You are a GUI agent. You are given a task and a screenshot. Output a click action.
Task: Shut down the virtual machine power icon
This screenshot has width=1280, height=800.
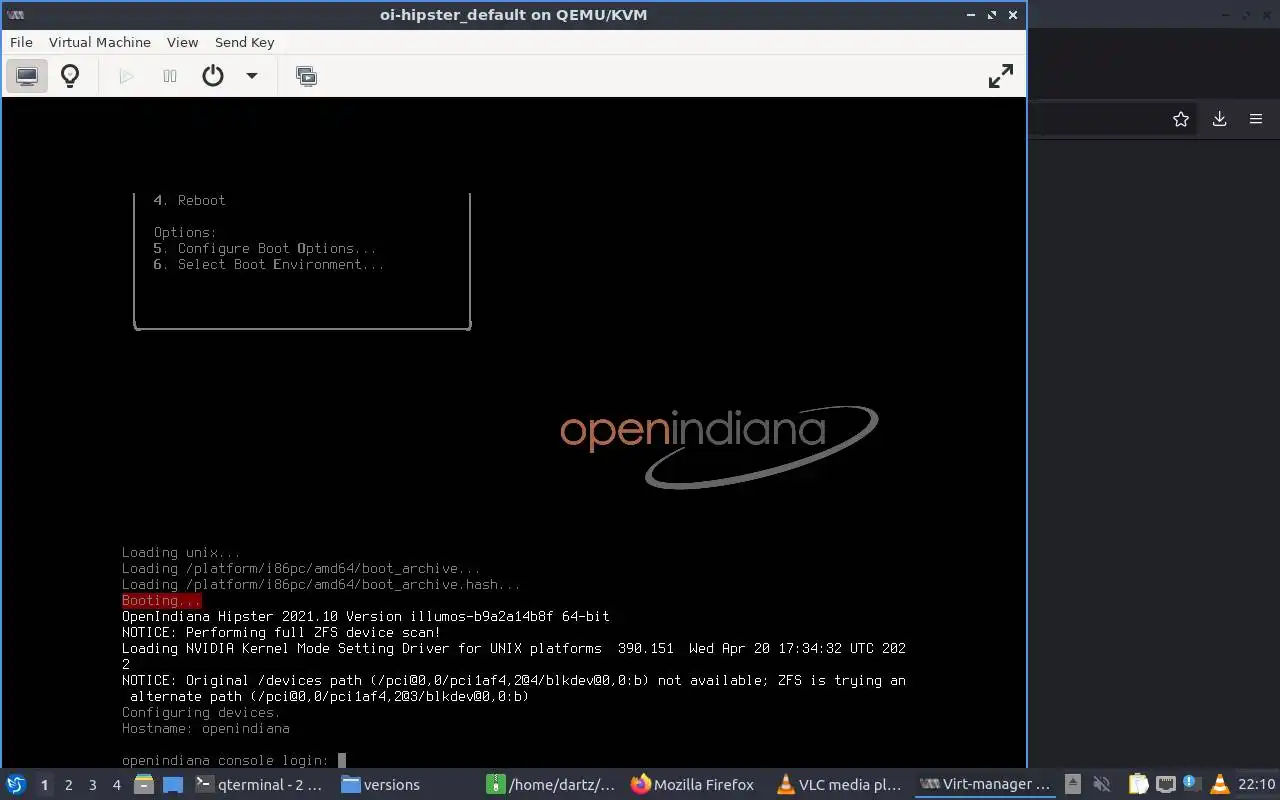[x=213, y=76]
